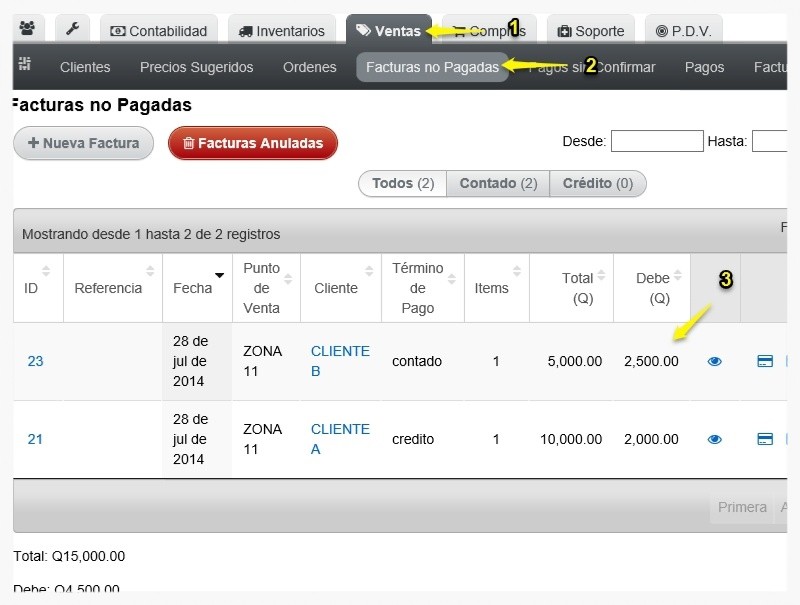Viewport: 800px width, 605px height.
Task: Open the Contabilidad tab
Action: coord(159,31)
